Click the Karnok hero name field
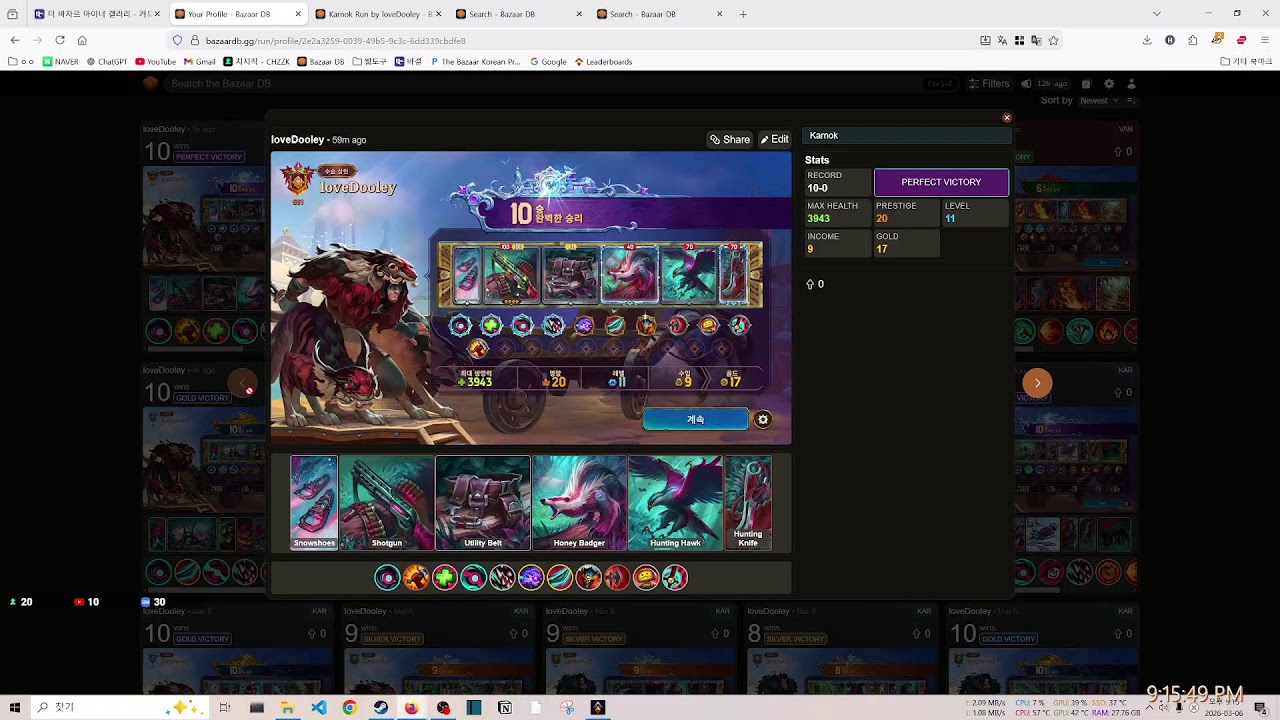The height and width of the screenshot is (720, 1280). (x=906, y=136)
